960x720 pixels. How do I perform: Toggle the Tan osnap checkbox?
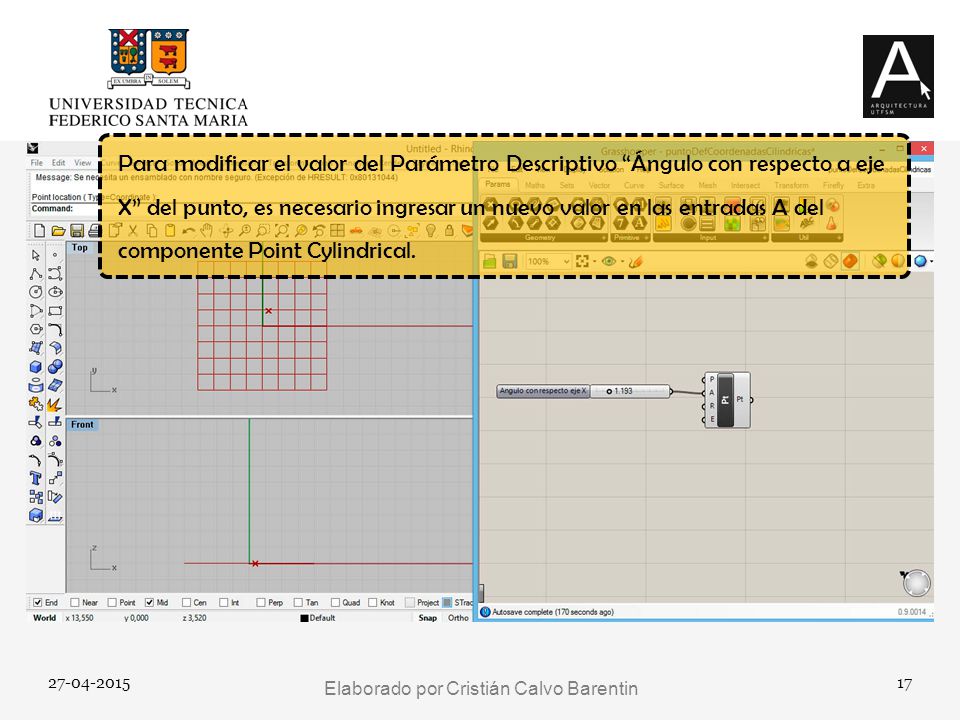click(298, 602)
